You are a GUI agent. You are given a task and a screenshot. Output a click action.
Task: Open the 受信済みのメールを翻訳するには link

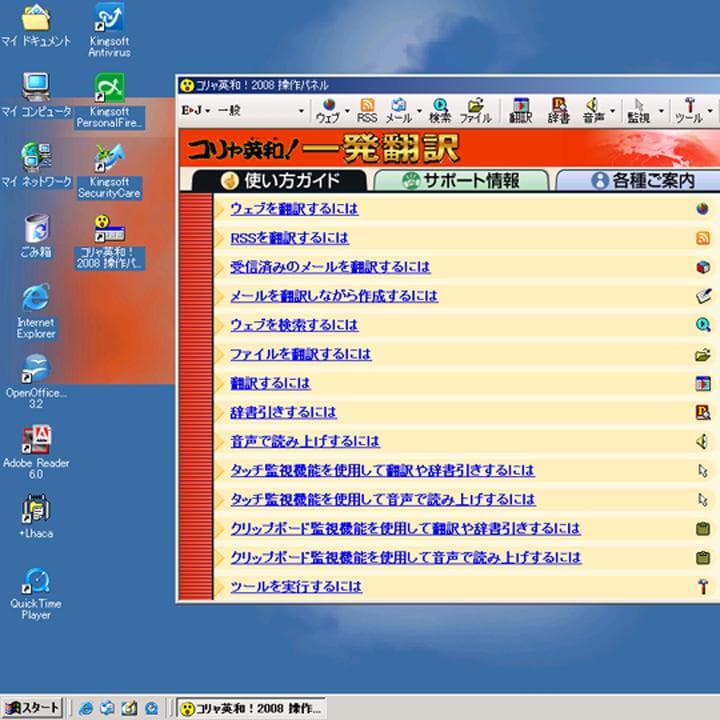pyautogui.click(x=330, y=267)
